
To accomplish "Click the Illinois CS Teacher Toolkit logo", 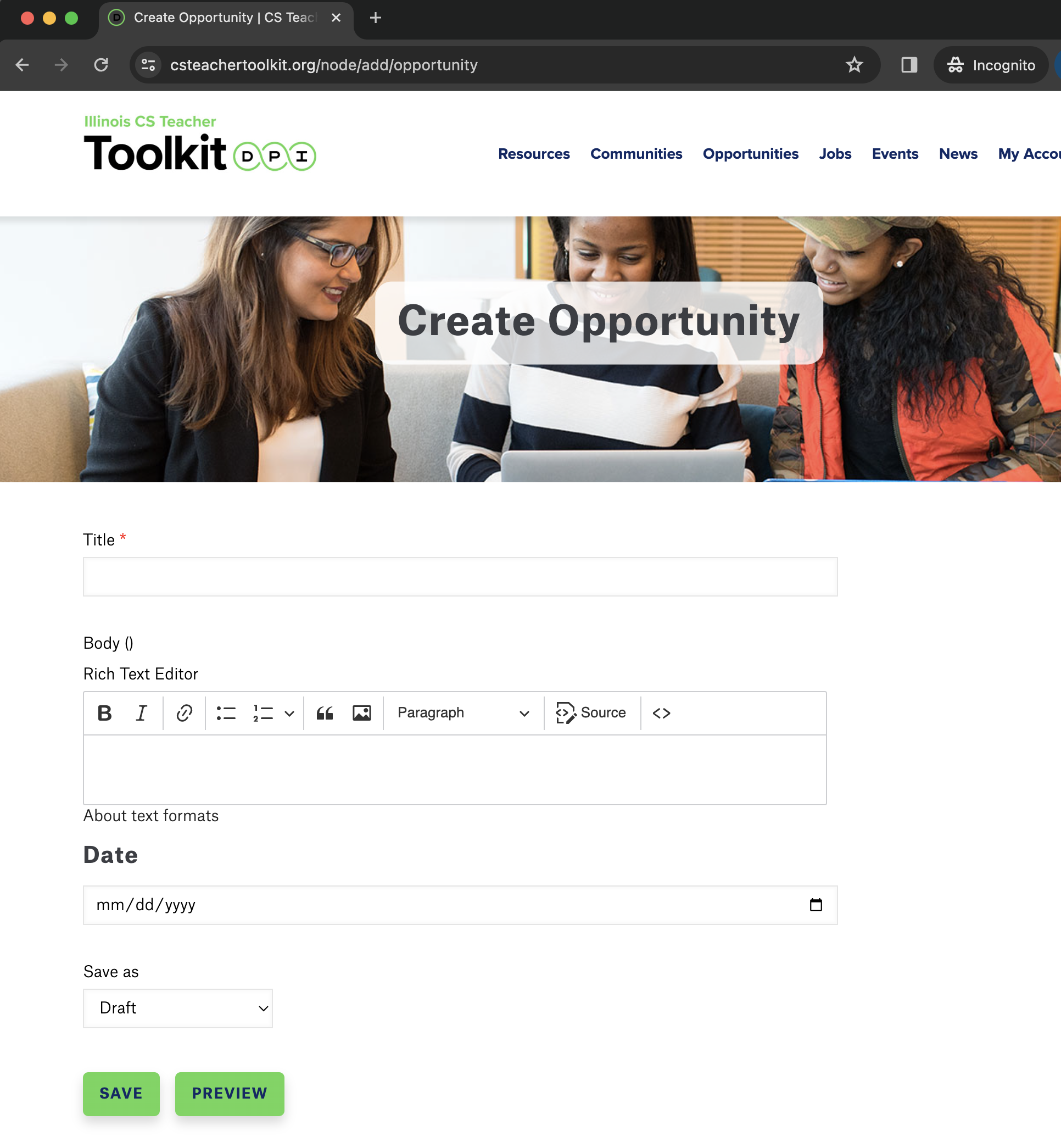I will (x=199, y=143).
